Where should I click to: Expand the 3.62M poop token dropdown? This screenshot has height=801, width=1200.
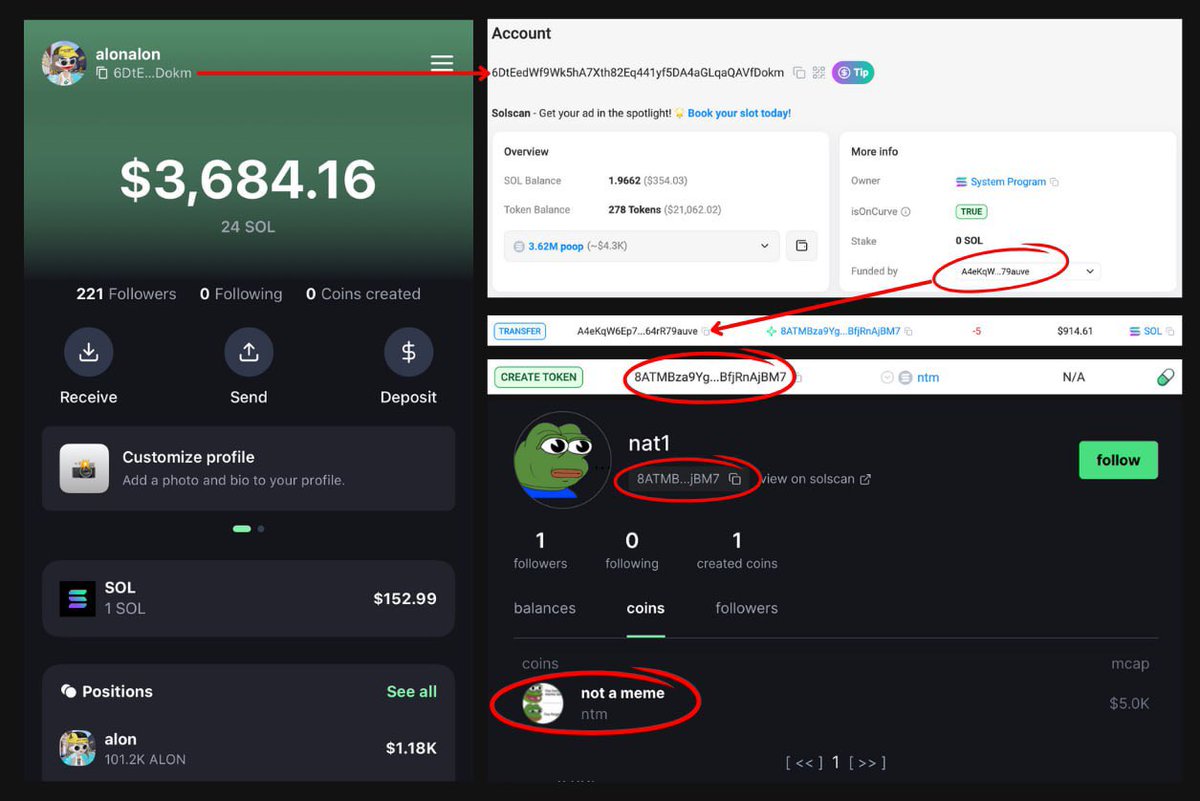641,246
